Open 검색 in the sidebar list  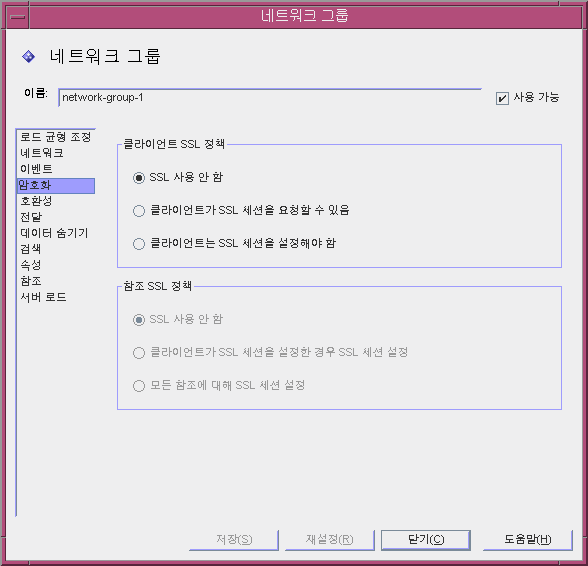tap(56, 249)
